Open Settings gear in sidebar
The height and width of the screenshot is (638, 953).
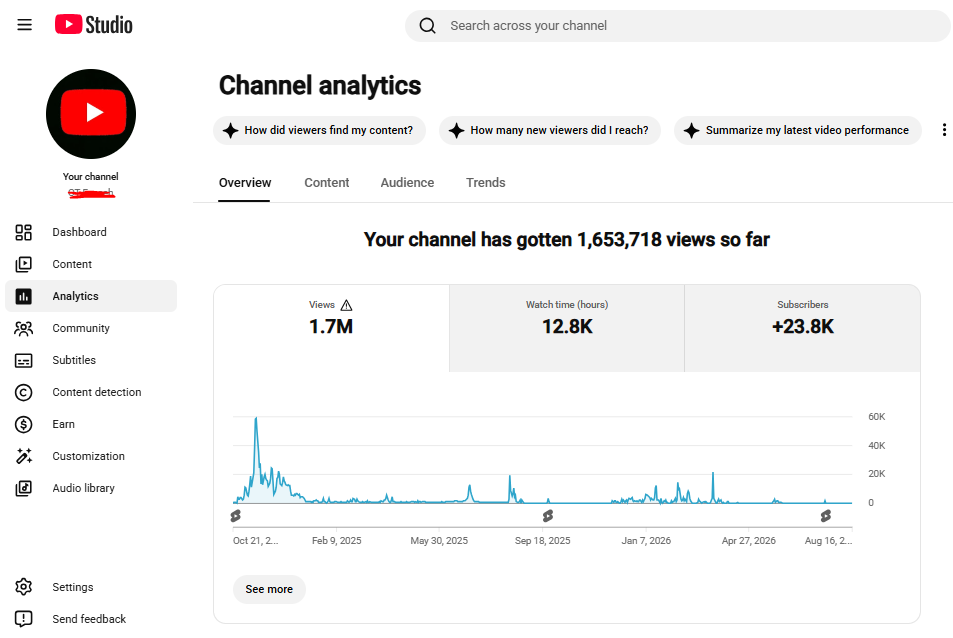(91, 587)
